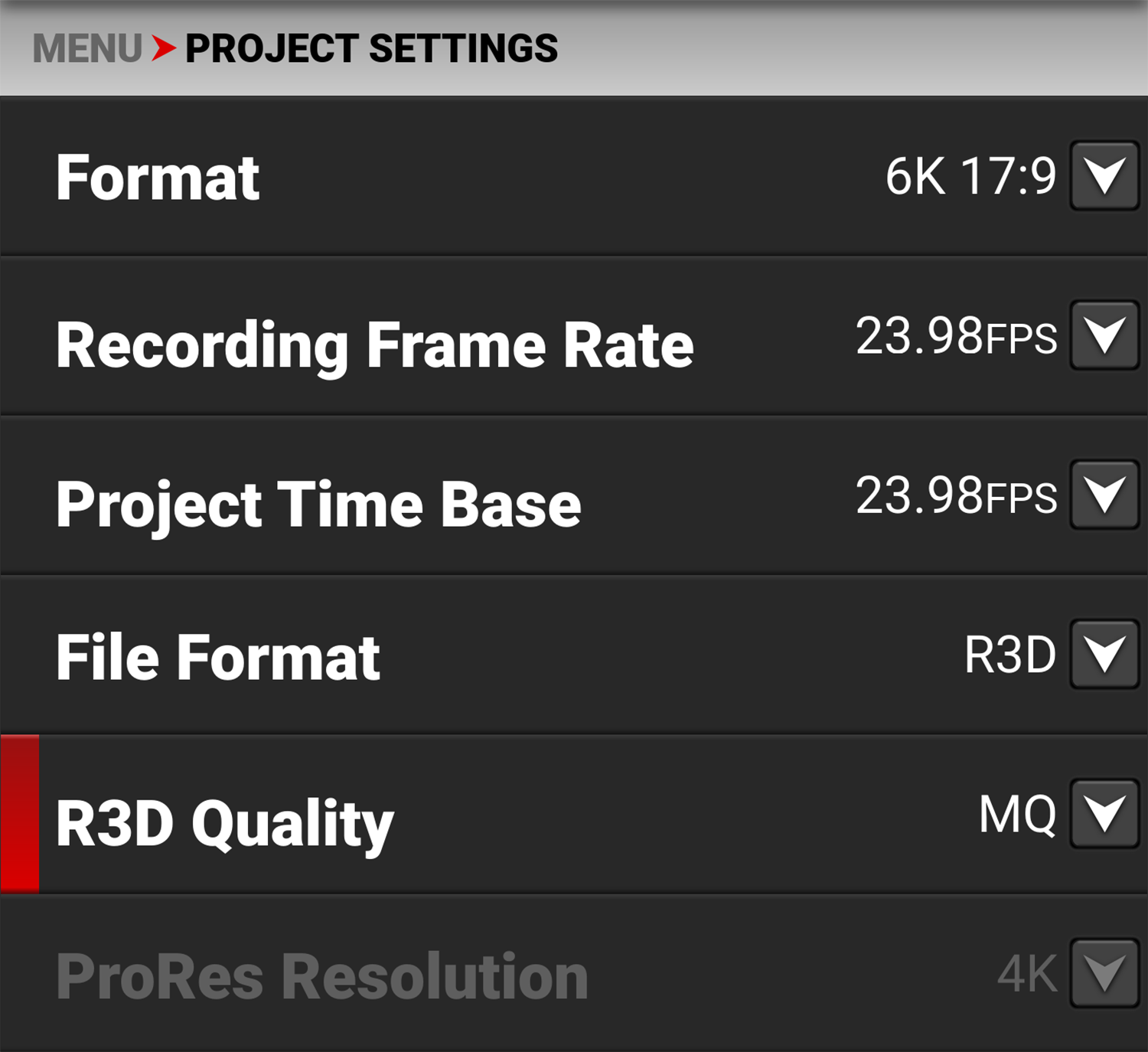Select the File Format row label
This screenshot has width=1148, height=1052.
click(x=217, y=657)
